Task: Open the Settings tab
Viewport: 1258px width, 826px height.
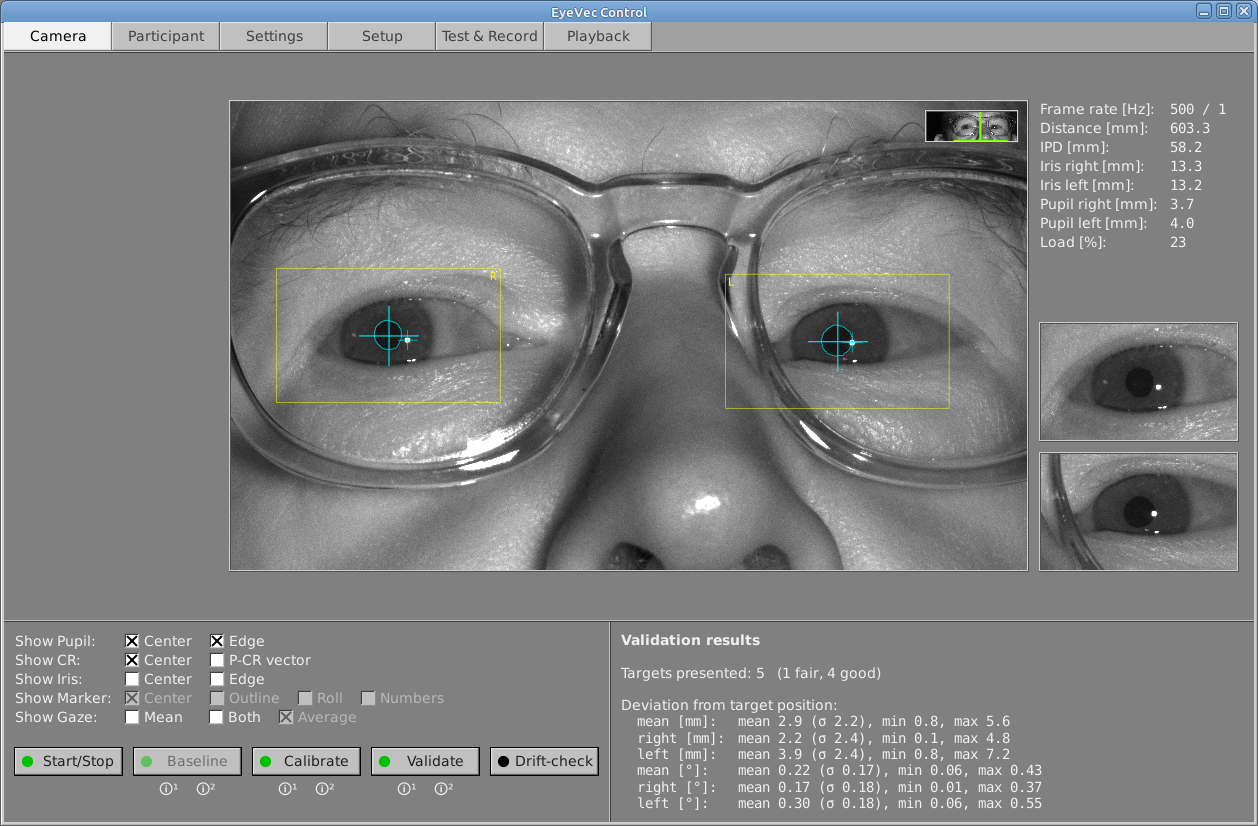Action: pos(274,36)
